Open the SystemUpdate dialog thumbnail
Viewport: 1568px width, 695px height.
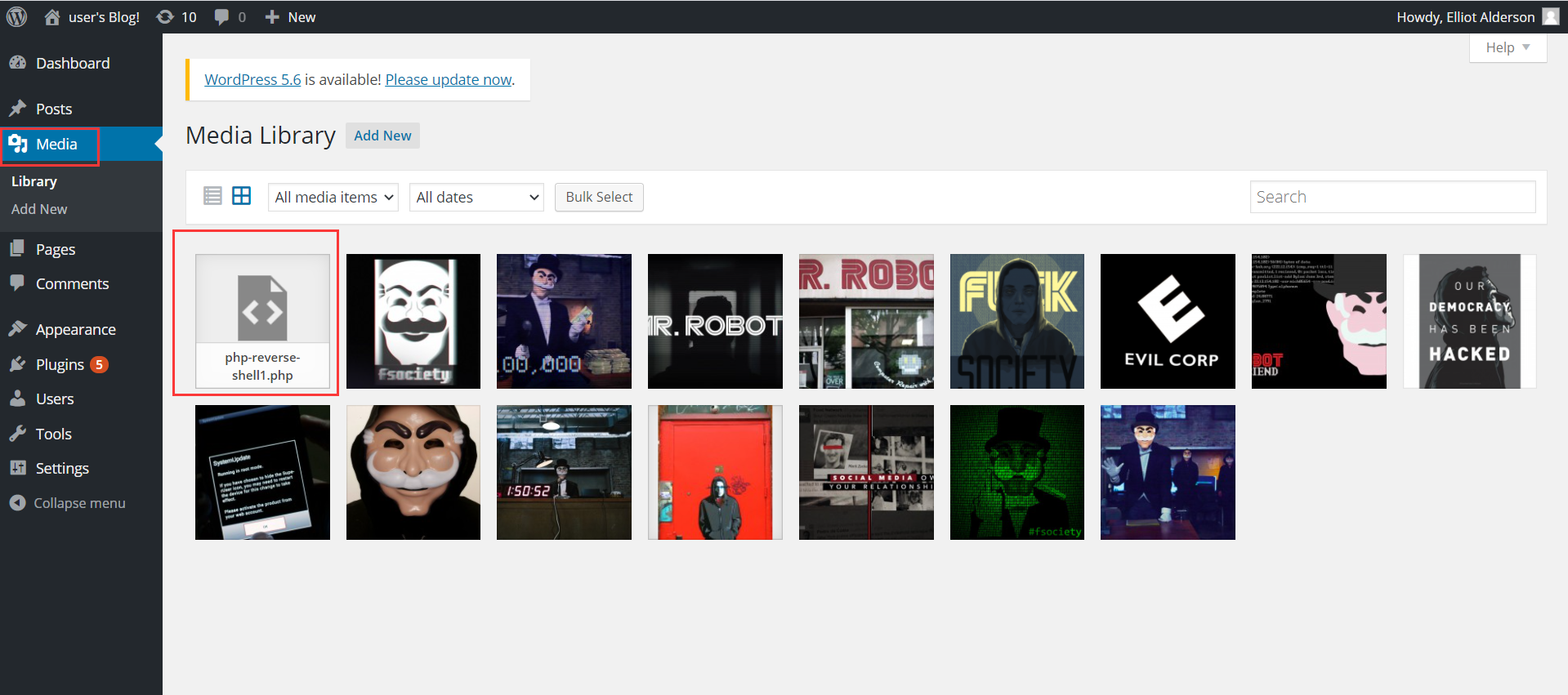coord(262,472)
